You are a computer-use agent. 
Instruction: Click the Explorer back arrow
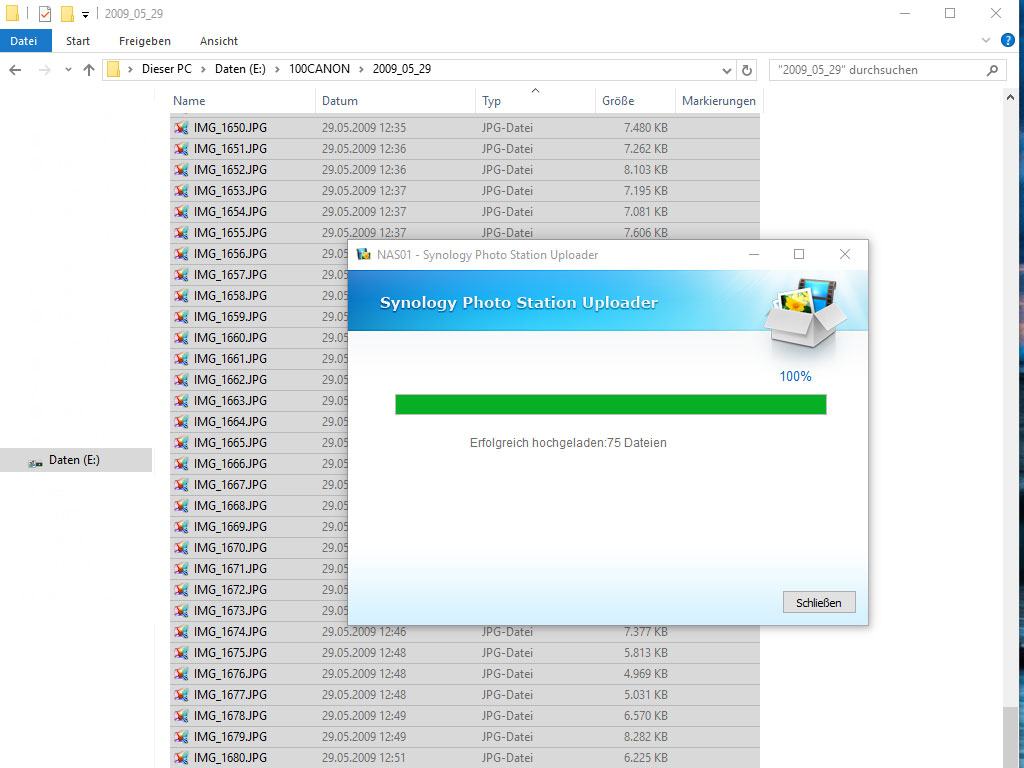tap(15, 70)
